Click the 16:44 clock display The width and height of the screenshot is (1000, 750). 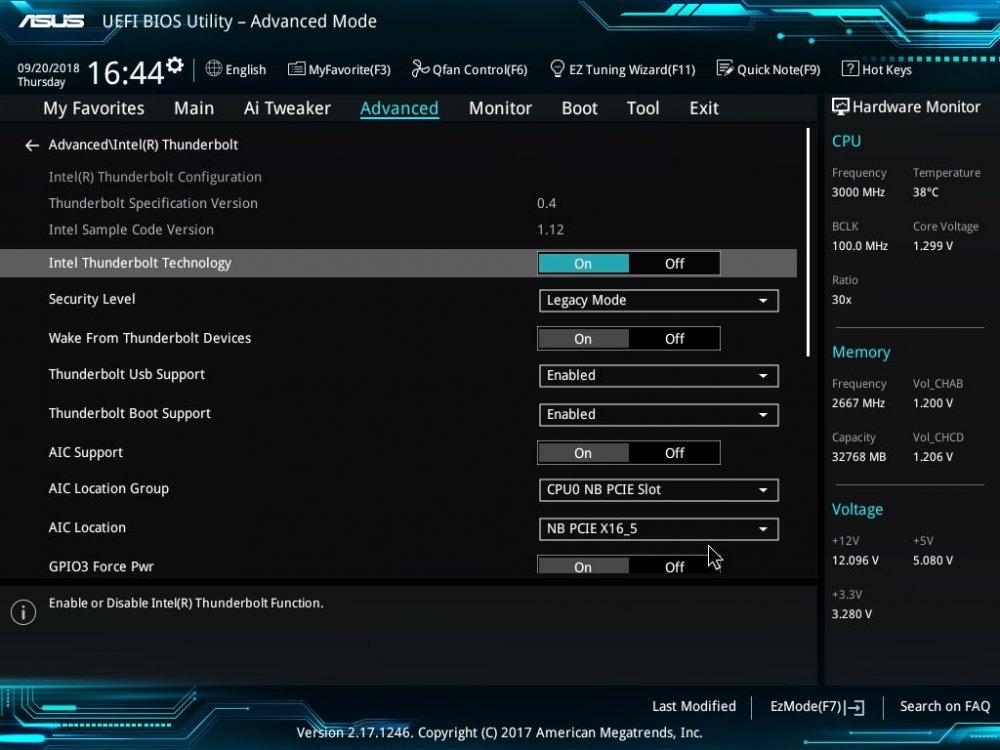[x=126, y=73]
